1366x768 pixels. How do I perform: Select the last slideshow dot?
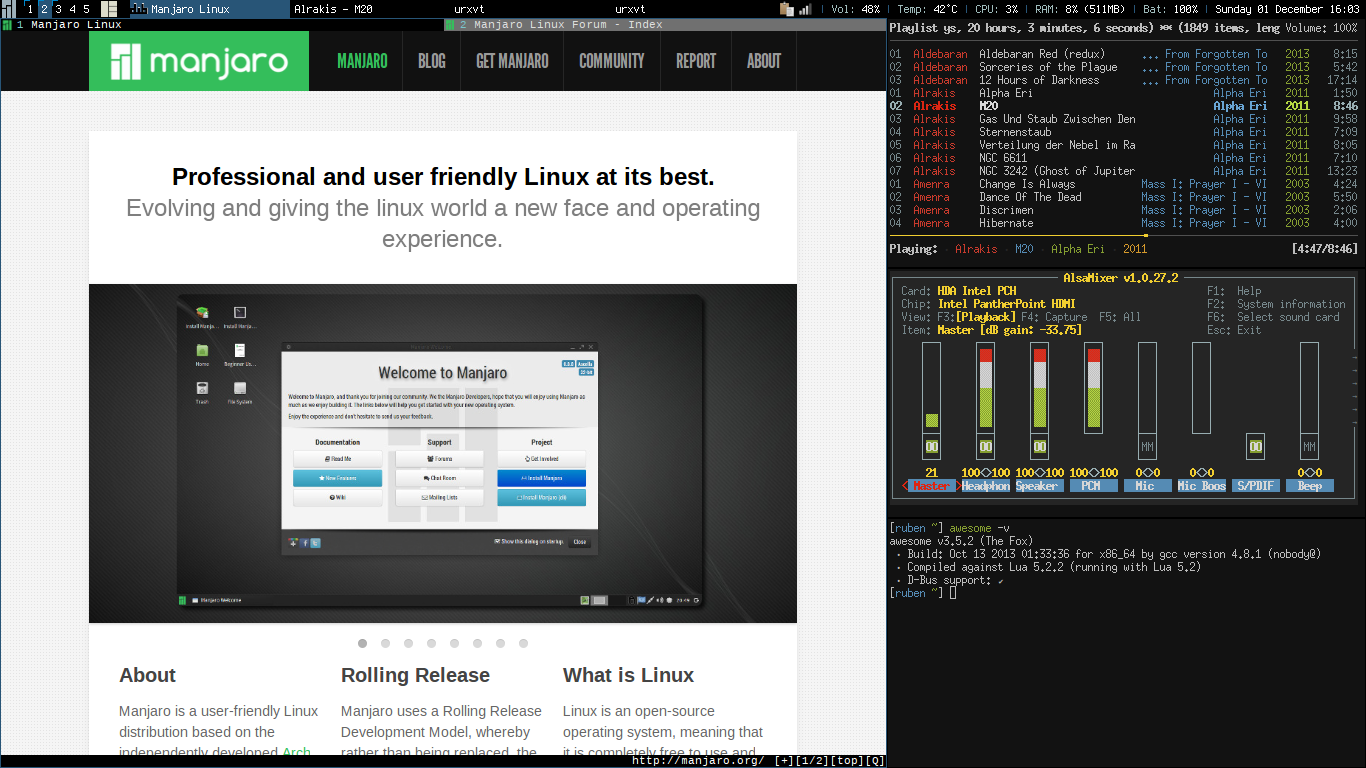point(523,643)
